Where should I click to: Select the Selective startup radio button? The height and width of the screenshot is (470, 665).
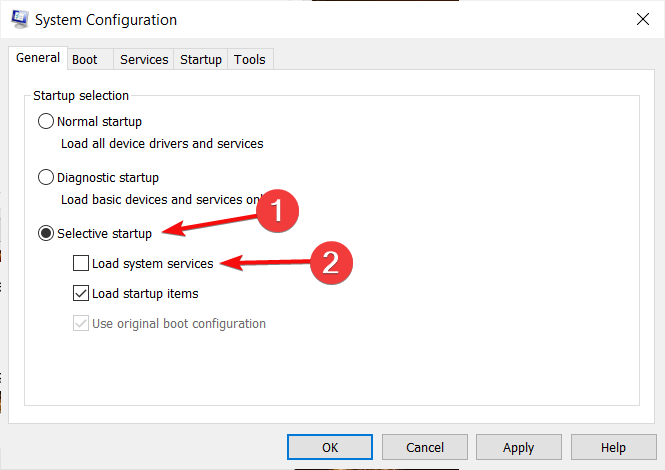coord(46,234)
